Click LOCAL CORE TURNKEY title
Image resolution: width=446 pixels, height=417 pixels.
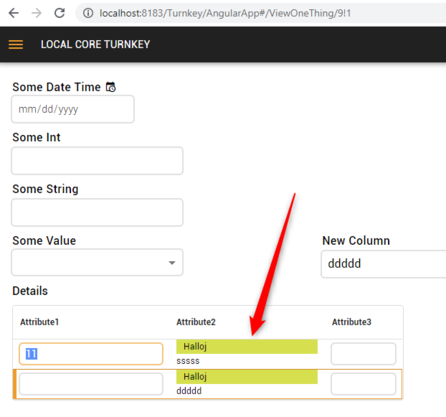coord(95,44)
